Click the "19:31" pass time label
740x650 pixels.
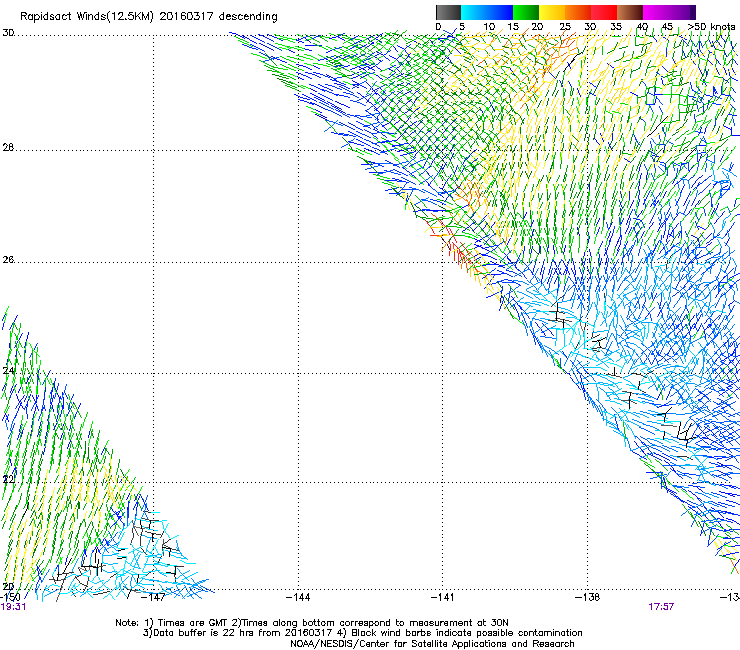point(13,607)
